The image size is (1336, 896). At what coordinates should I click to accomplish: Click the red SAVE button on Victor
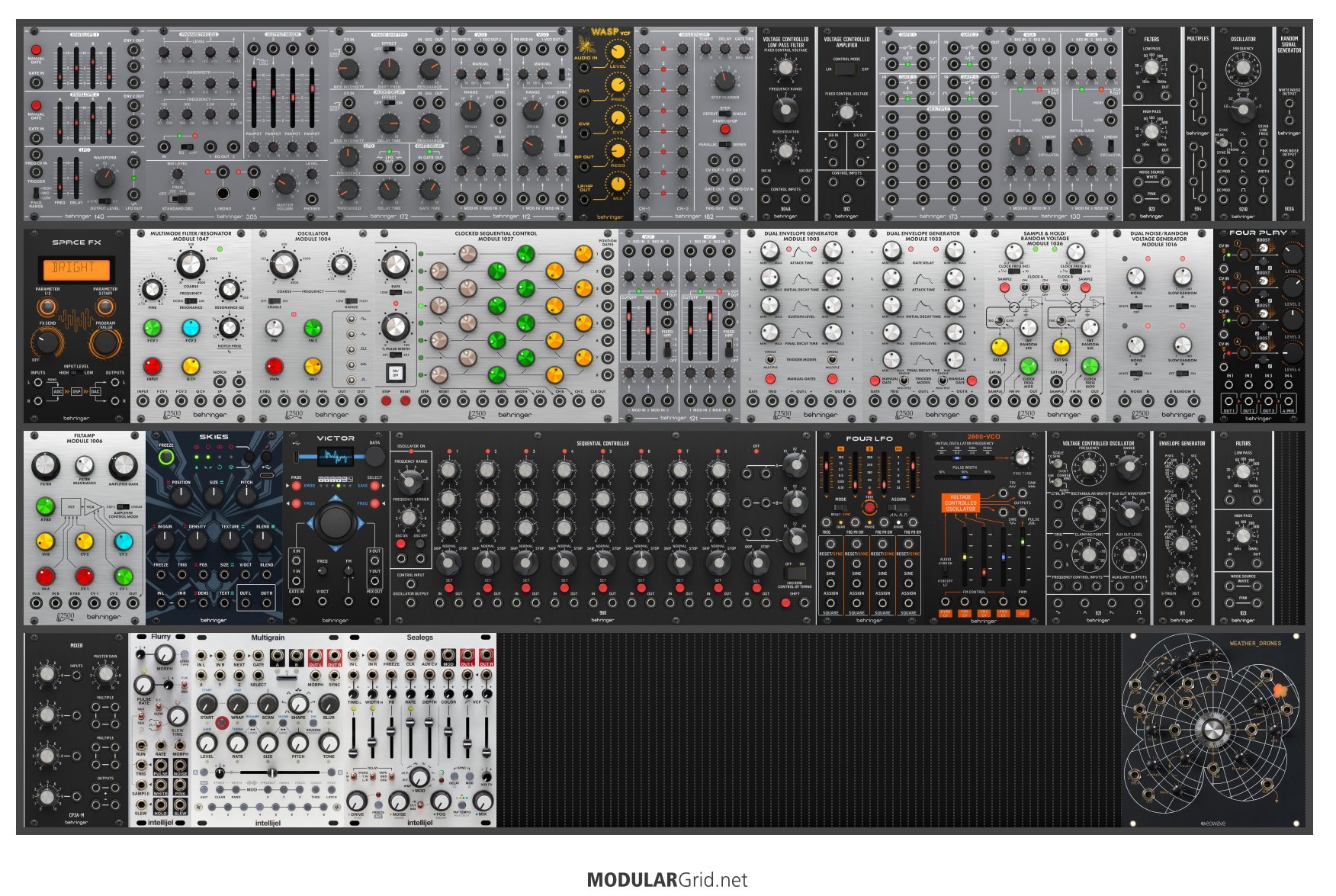pos(374,486)
